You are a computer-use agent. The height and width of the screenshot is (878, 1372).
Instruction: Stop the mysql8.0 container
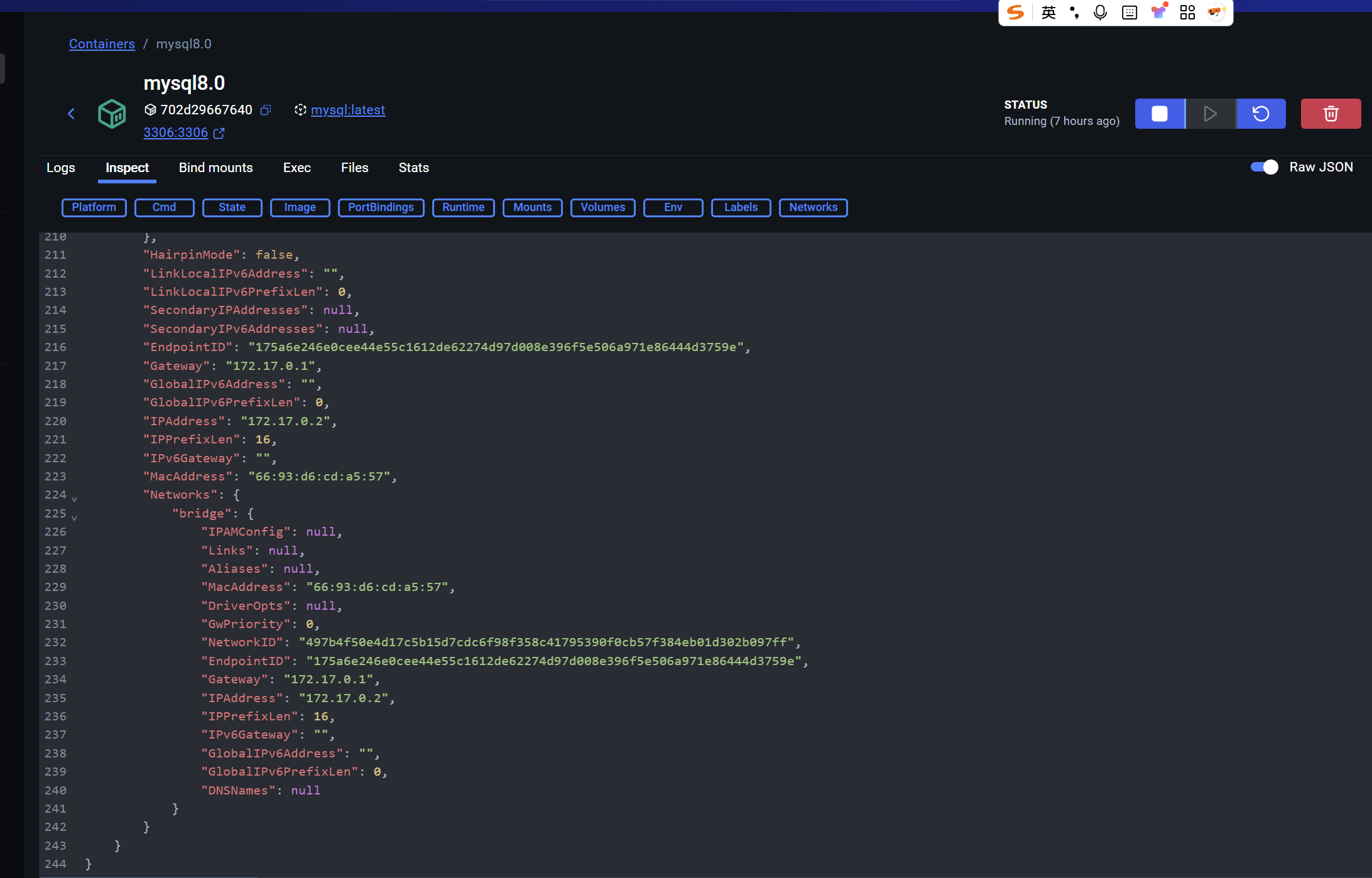coord(1159,114)
